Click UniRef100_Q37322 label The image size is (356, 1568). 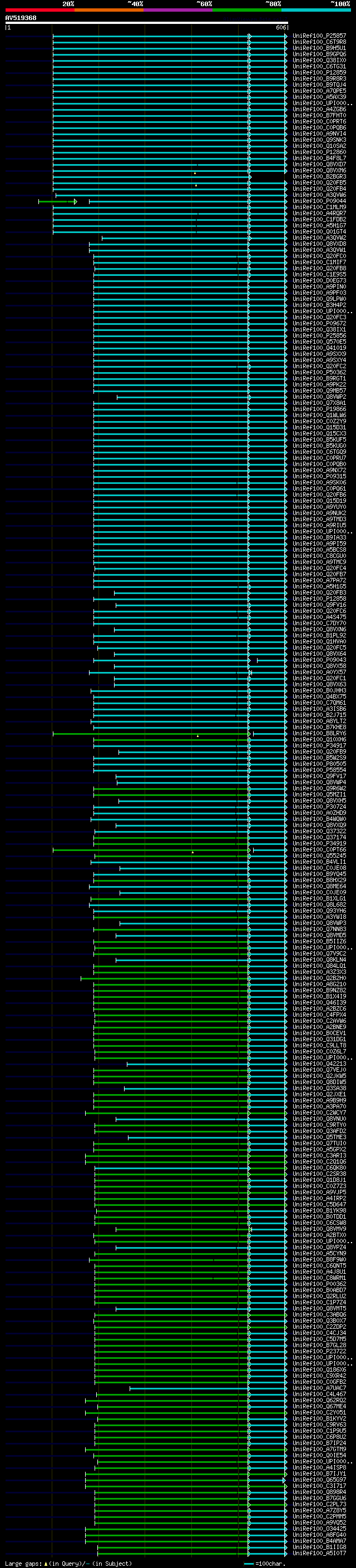(x=319, y=831)
